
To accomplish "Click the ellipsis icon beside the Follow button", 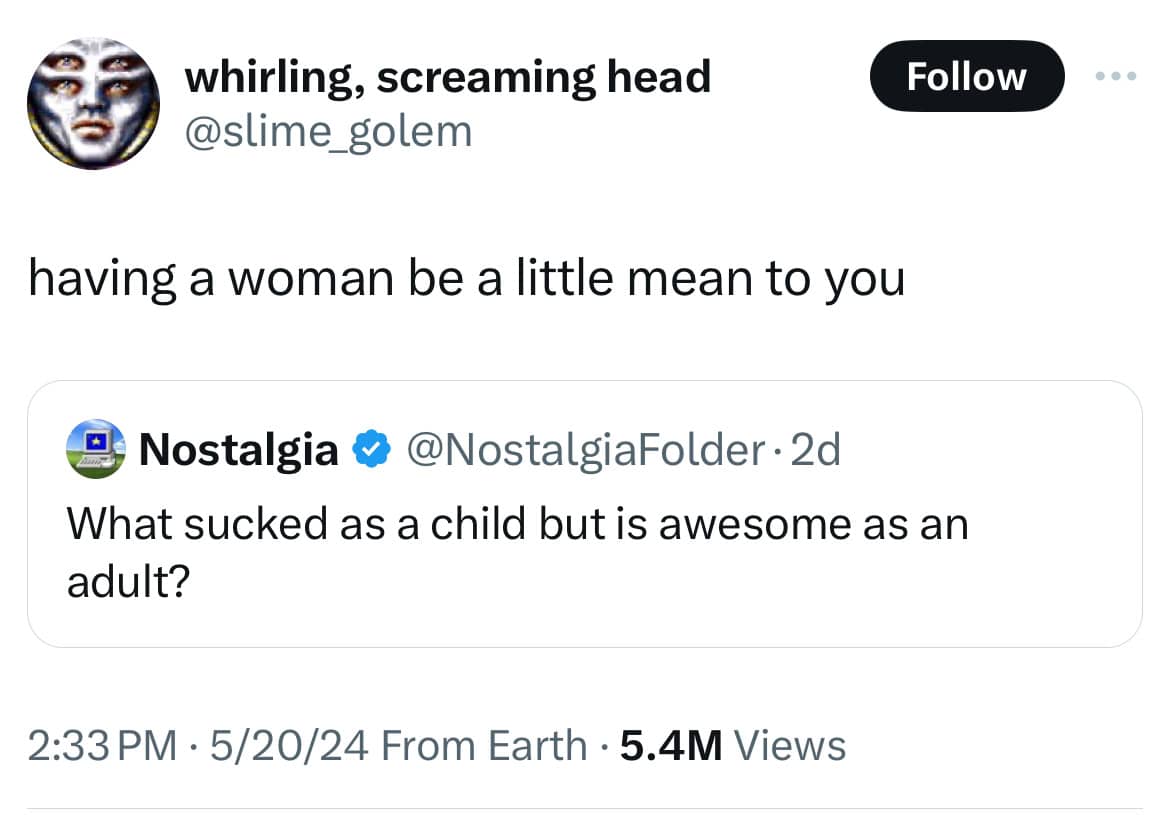I will [1117, 76].
